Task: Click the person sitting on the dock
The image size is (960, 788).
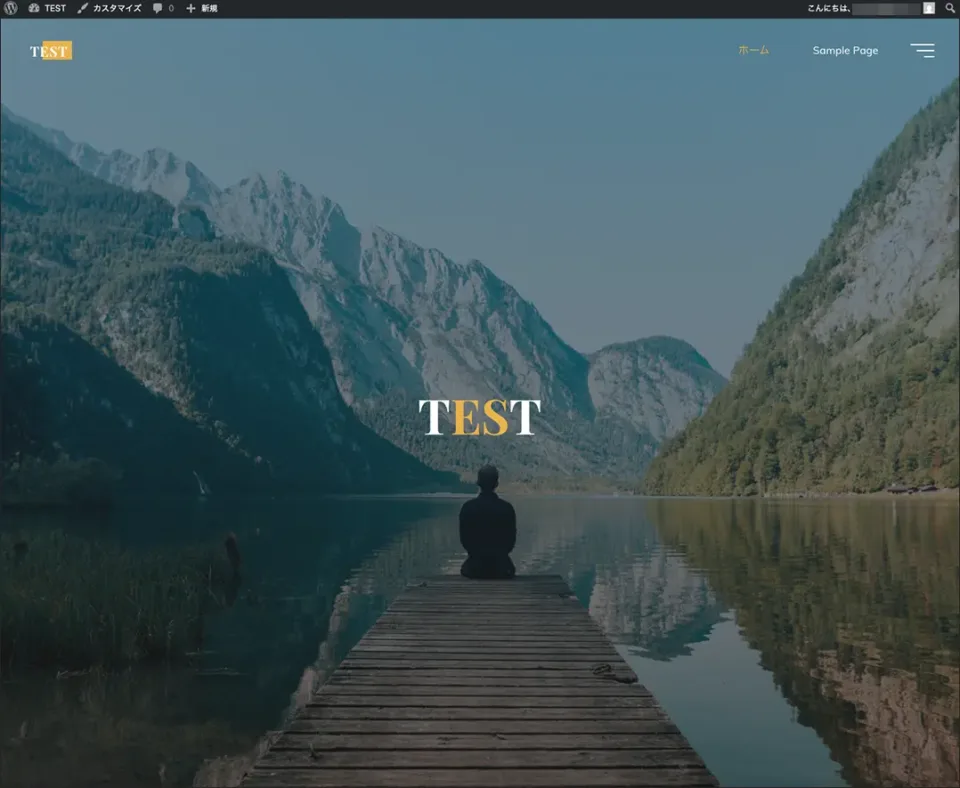Action: (x=487, y=525)
